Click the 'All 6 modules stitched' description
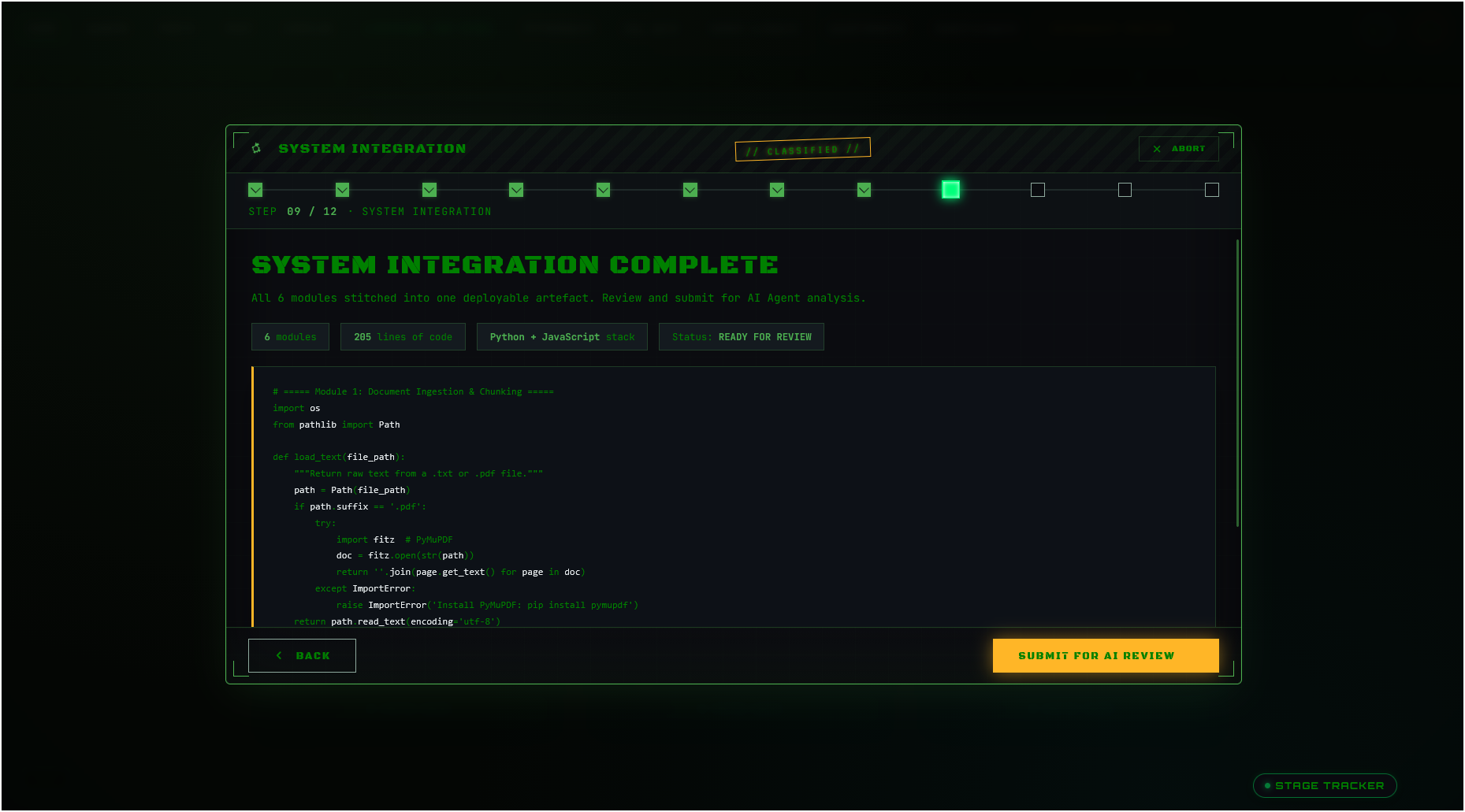1465x812 pixels. pyautogui.click(x=559, y=298)
